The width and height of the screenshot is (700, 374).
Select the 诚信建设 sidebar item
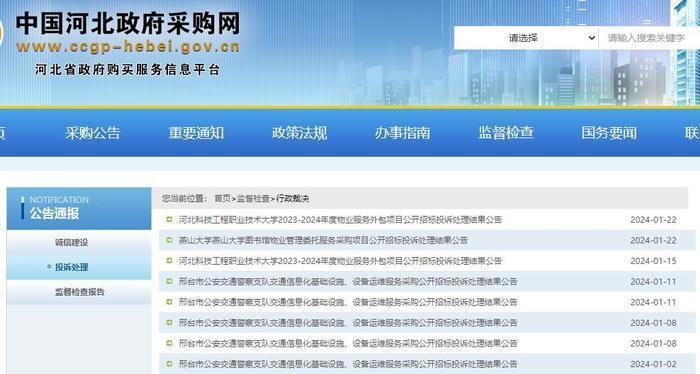71,242
